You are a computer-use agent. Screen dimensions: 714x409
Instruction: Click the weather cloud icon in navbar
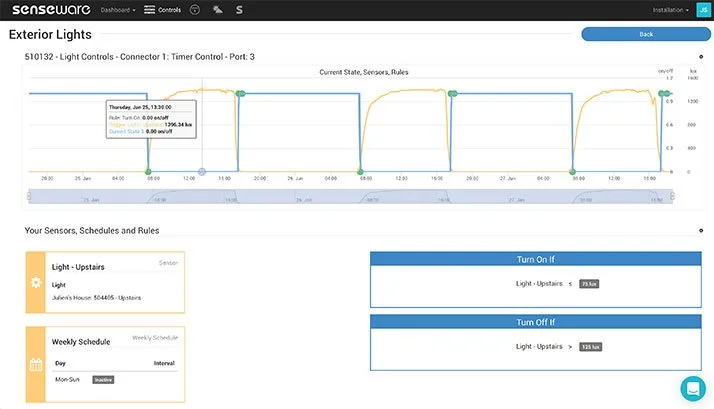(x=218, y=10)
